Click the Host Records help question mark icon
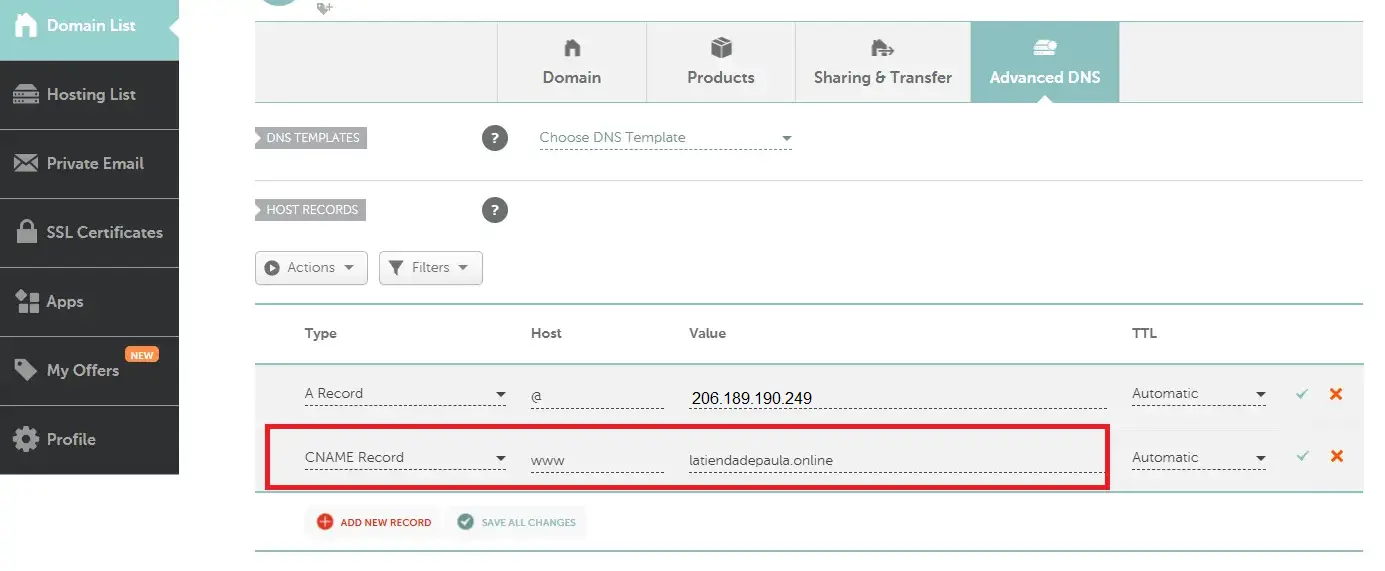 coord(495,210)
